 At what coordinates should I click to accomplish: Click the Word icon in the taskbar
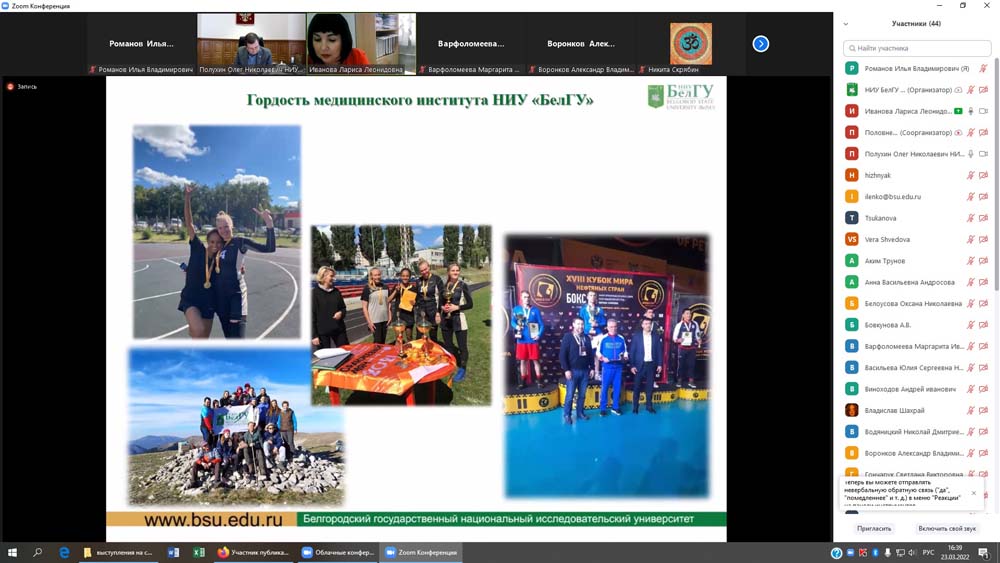point(173,552)
